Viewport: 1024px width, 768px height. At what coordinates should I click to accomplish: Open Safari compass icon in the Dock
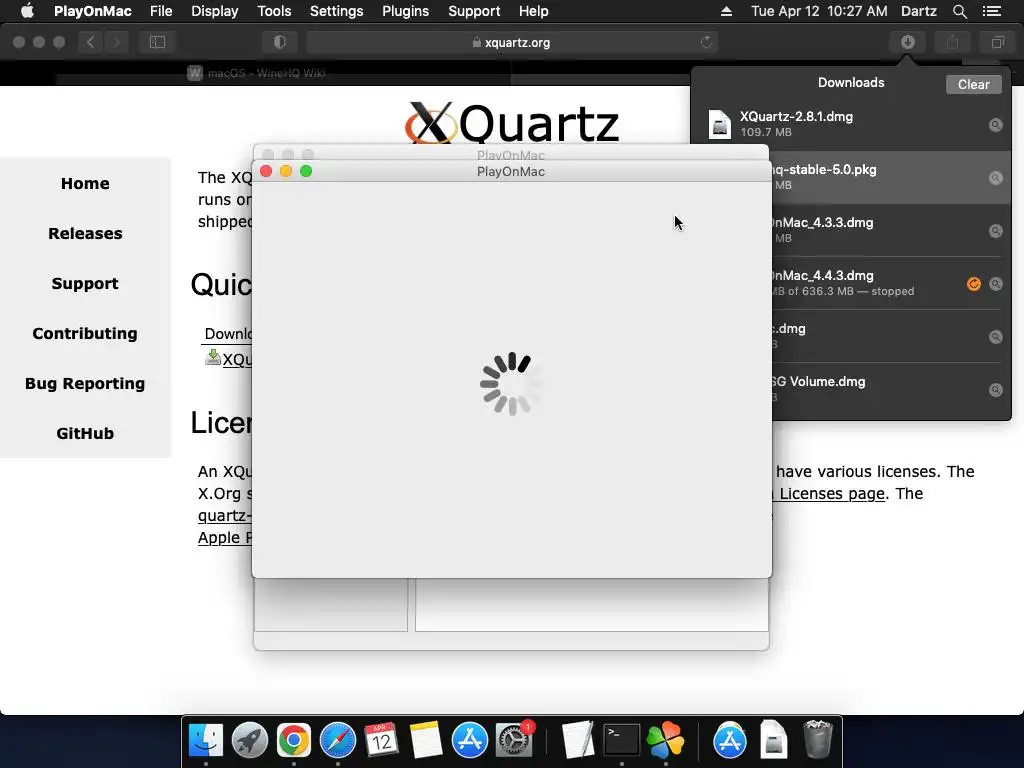[338, 741]
